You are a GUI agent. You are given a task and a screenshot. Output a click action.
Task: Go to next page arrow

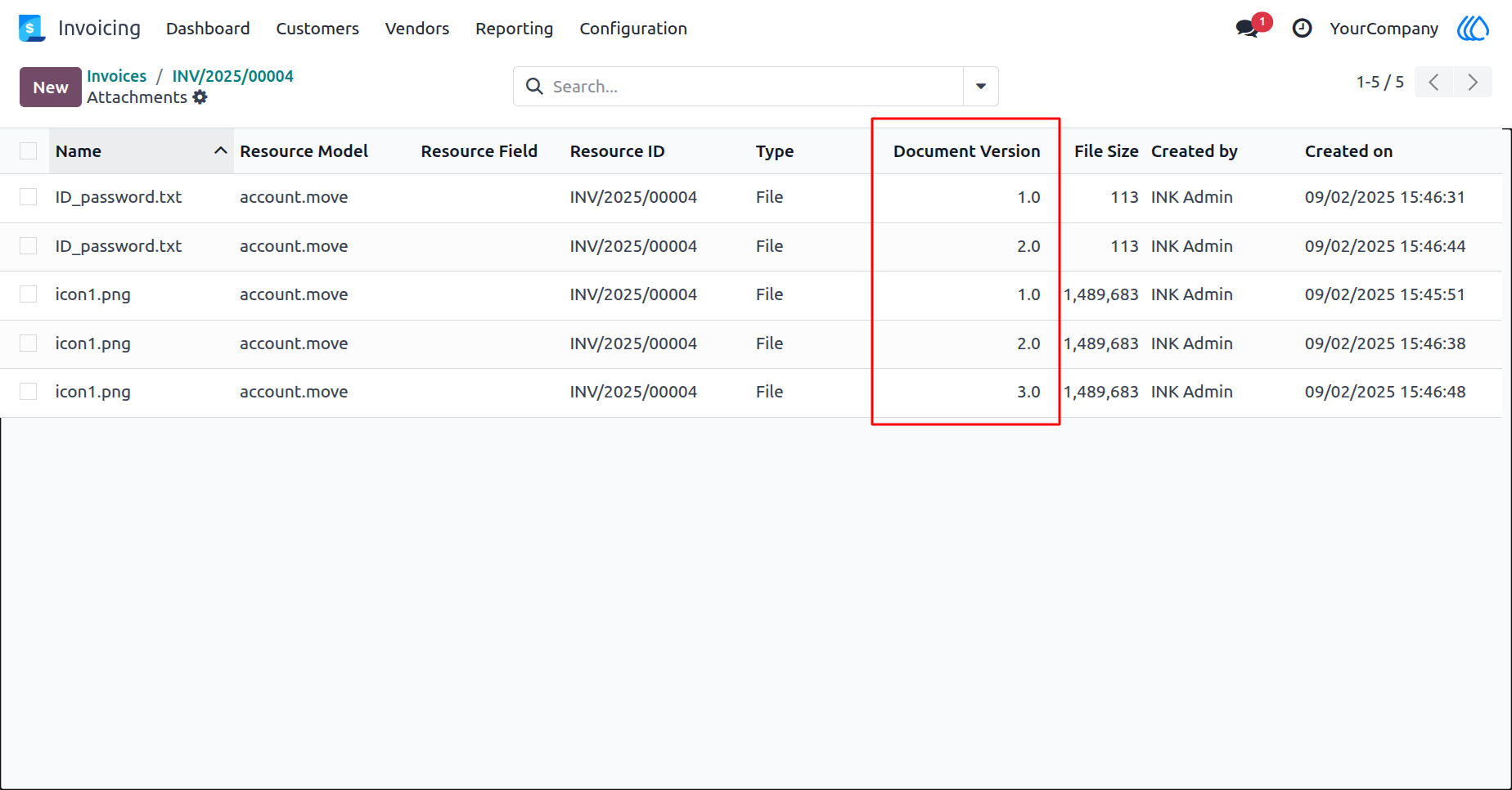coord(1473,83)
